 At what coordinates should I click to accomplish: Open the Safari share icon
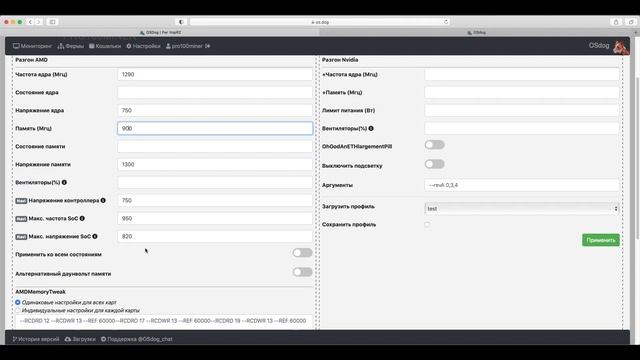pyautogui.click(x=616, y=22)
